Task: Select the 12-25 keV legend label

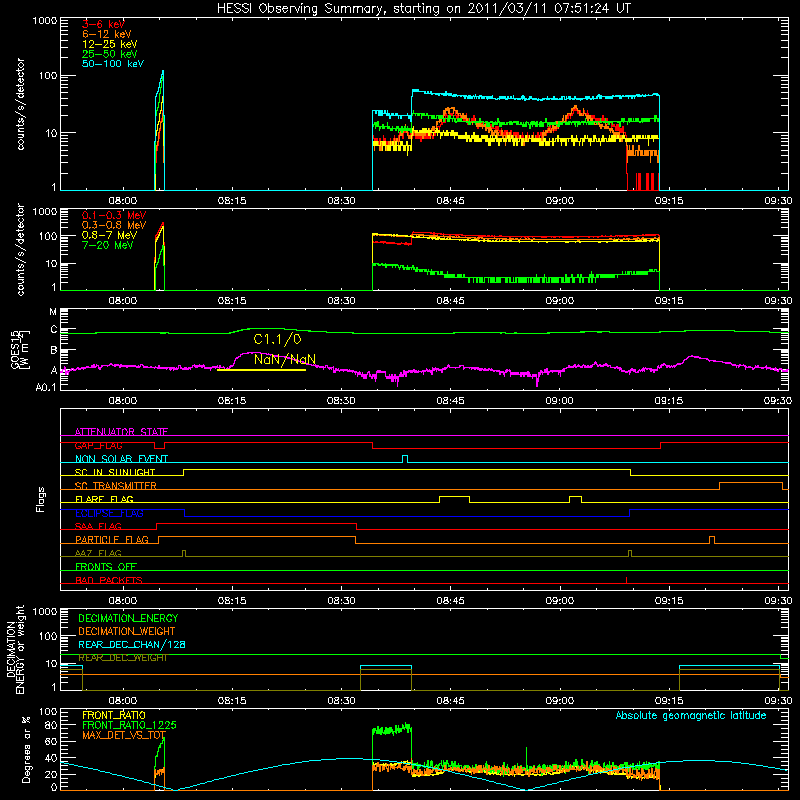Action: point(110,44)
